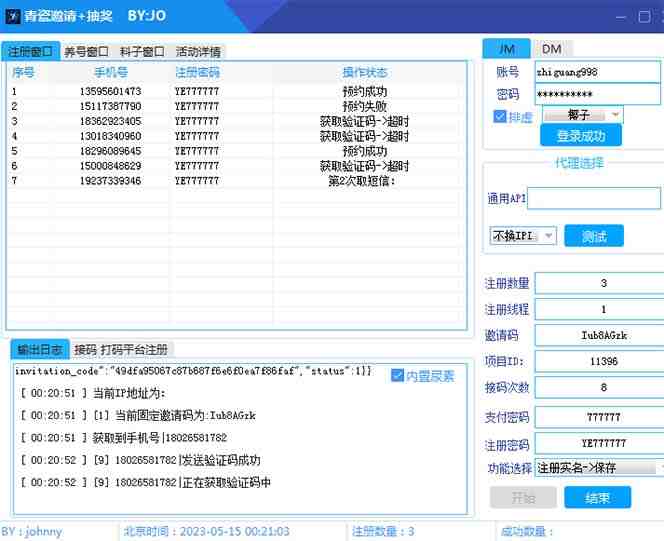664x541 pixels.
Task: Expand the 不换IP proxy dropdown
Action: (523, 236)
